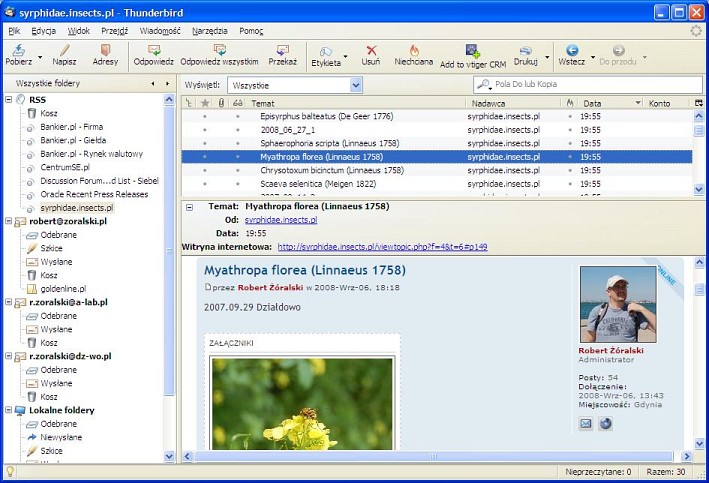This screenshot has width=709, height=483.
Task: Collapse the RSS account tree node
Action: point(9,100)
